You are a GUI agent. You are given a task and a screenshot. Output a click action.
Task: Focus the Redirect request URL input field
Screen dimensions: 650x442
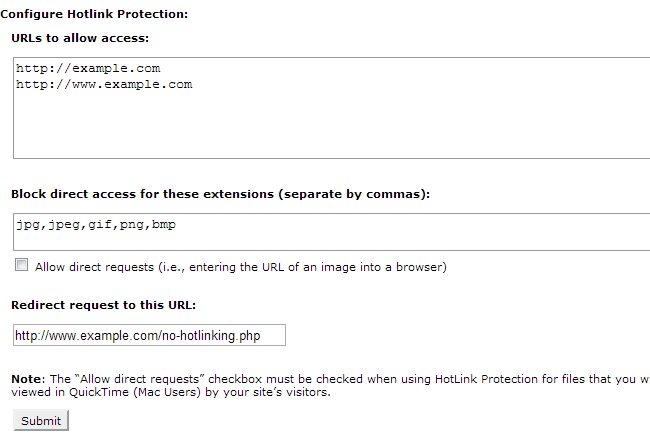[149, 336]
